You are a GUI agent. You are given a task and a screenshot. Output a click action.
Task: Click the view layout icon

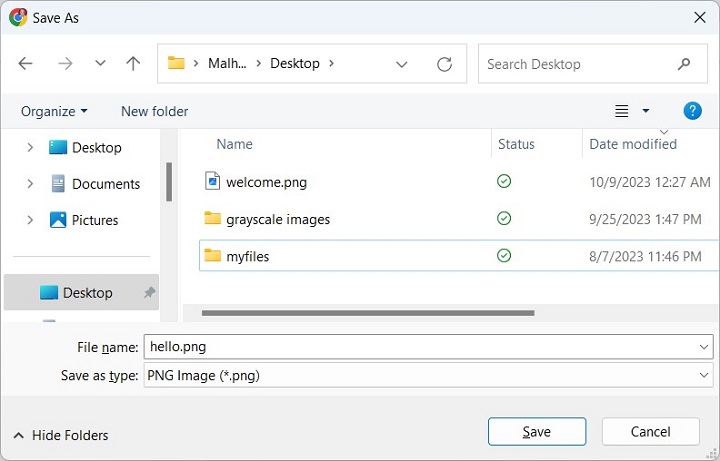[622, 111]
